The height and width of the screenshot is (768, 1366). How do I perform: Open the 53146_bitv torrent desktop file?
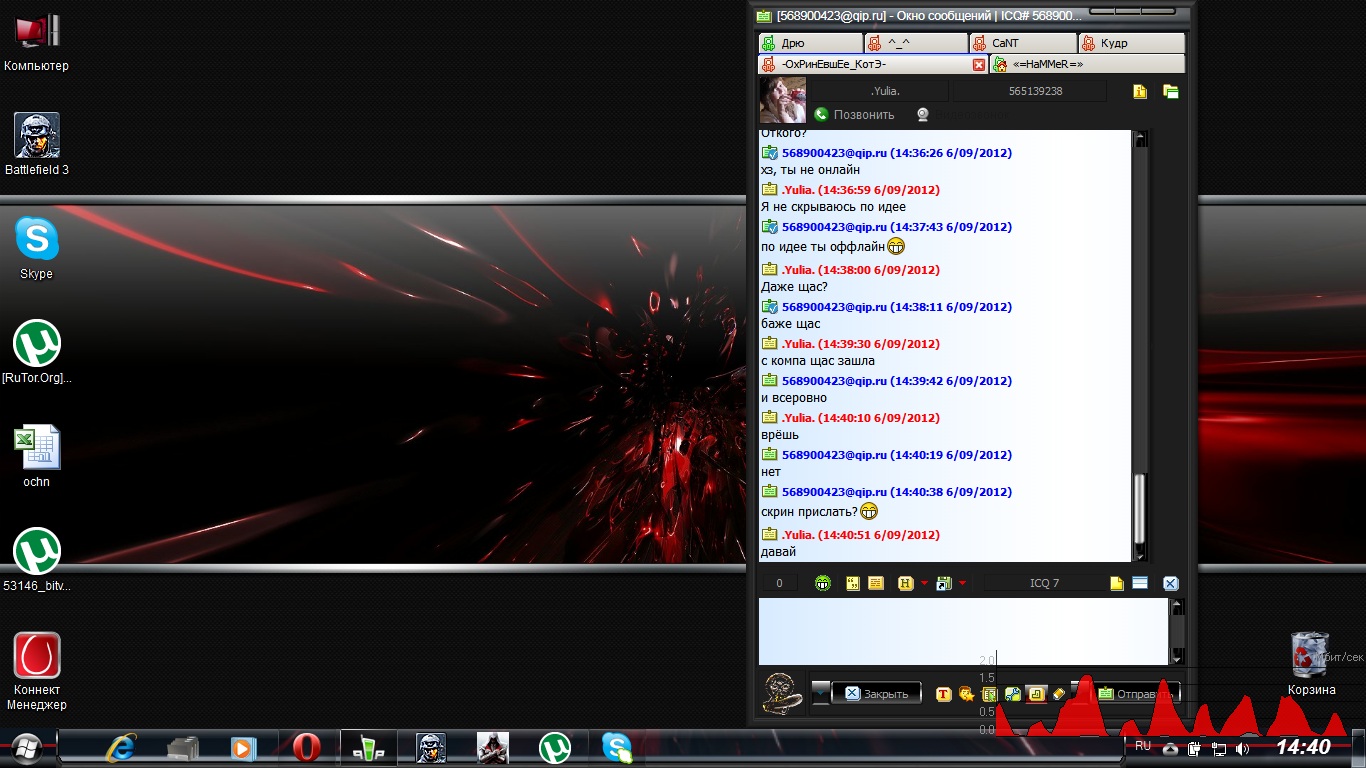point(37,561)
